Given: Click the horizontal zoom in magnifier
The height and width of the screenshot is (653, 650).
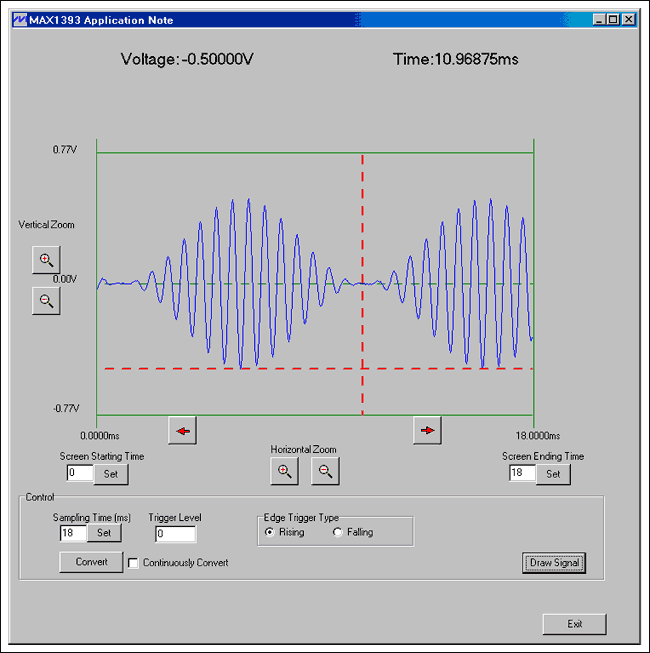Looking at the screenshot, I should tap(284, 471).
